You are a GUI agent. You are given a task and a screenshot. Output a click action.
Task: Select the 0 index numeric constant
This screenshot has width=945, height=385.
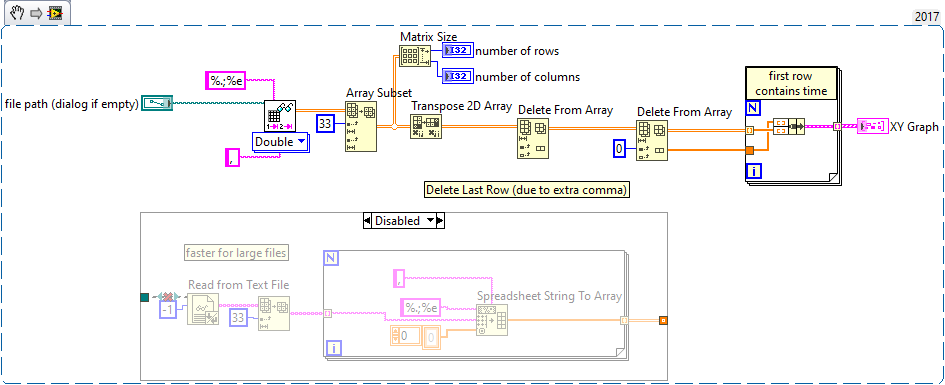click(620, 148)
